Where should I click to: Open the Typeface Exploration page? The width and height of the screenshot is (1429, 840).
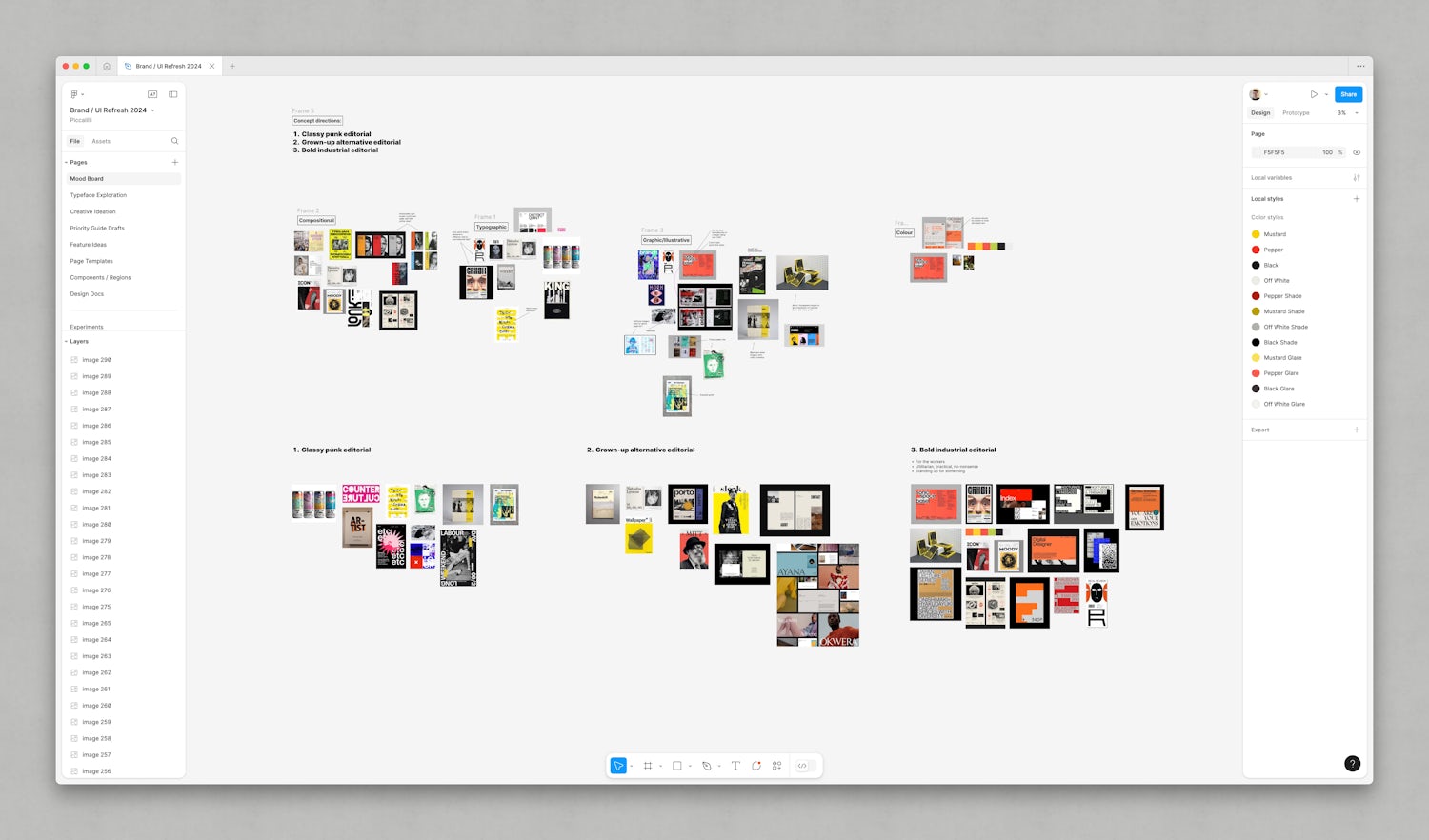[x=98, y=195]
